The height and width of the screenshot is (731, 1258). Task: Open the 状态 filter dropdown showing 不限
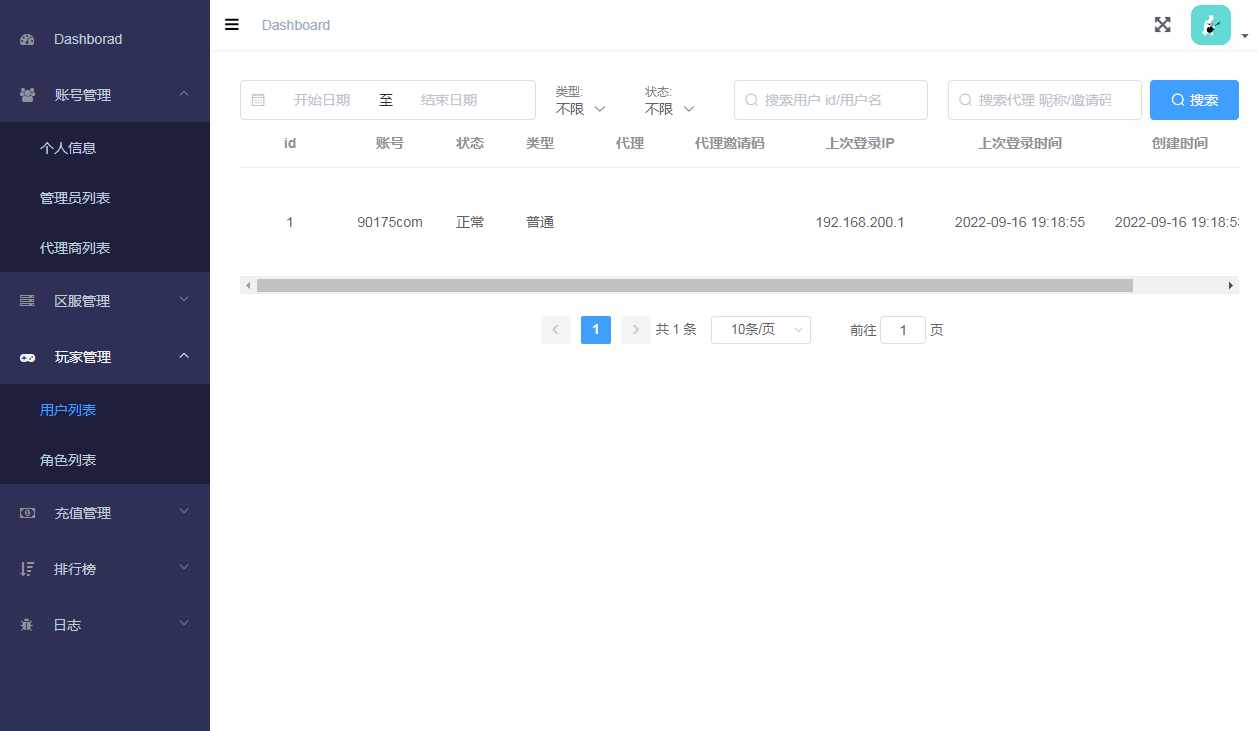click(668, 108)
